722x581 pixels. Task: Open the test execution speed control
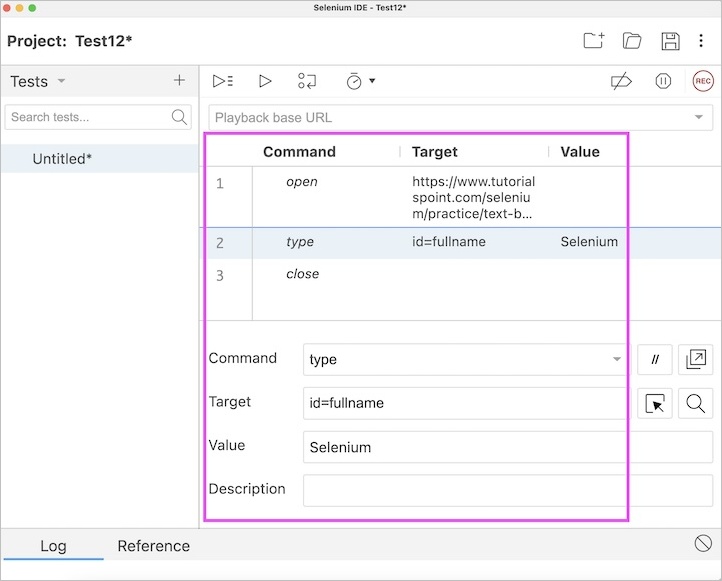tap(360, 81)
